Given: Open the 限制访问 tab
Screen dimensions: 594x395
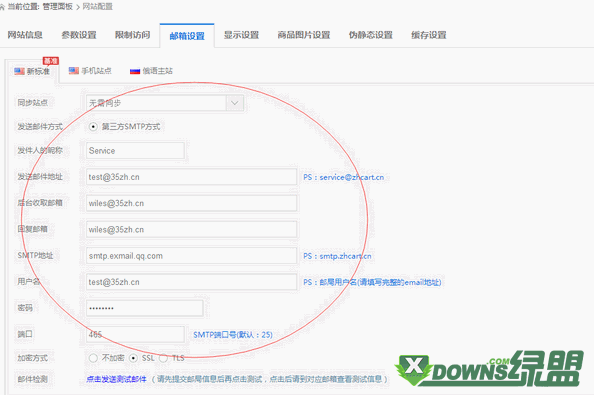Looking at the screenshot, I should coord(133,35).
